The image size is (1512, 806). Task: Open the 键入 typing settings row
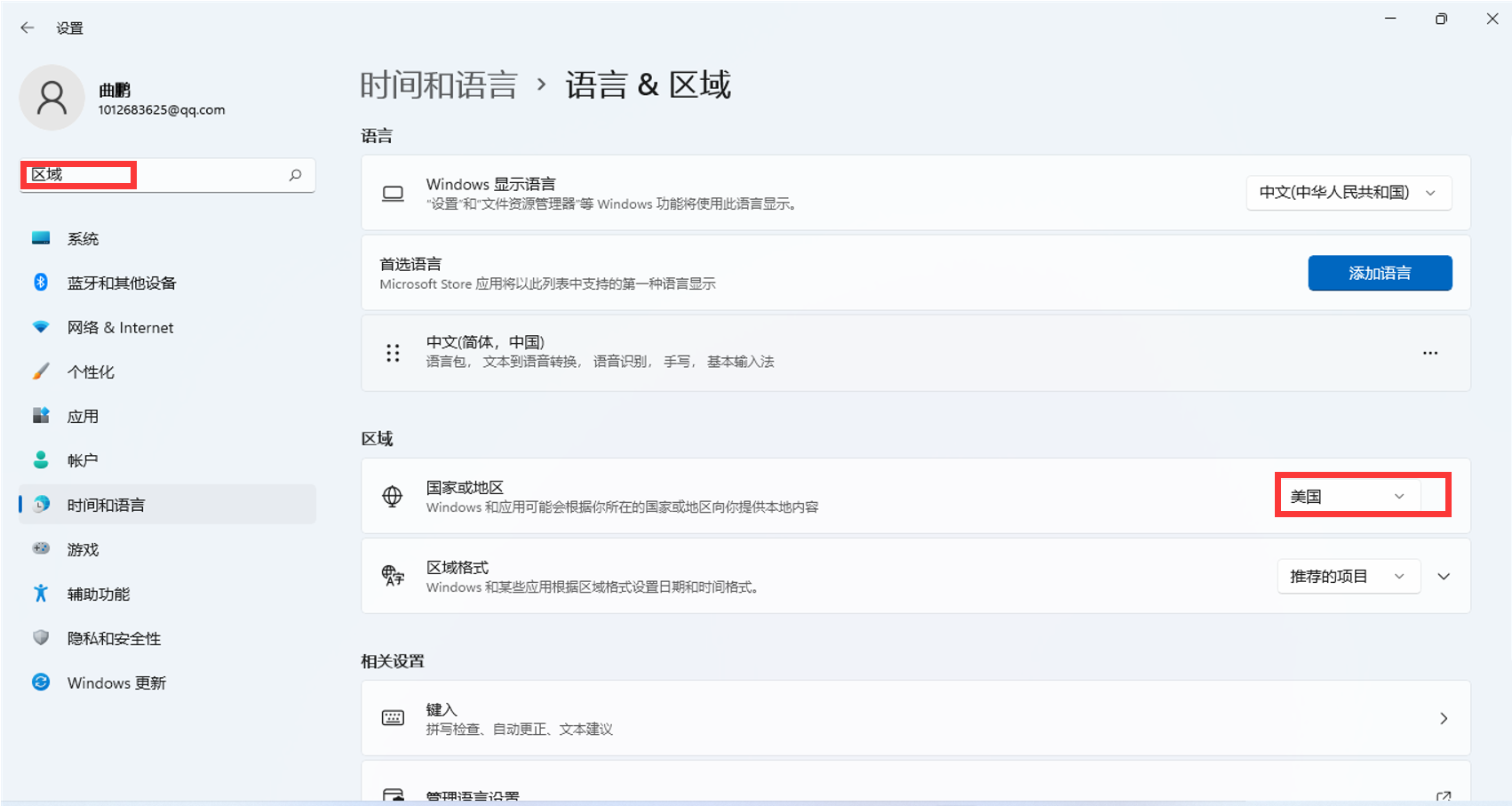916,718
